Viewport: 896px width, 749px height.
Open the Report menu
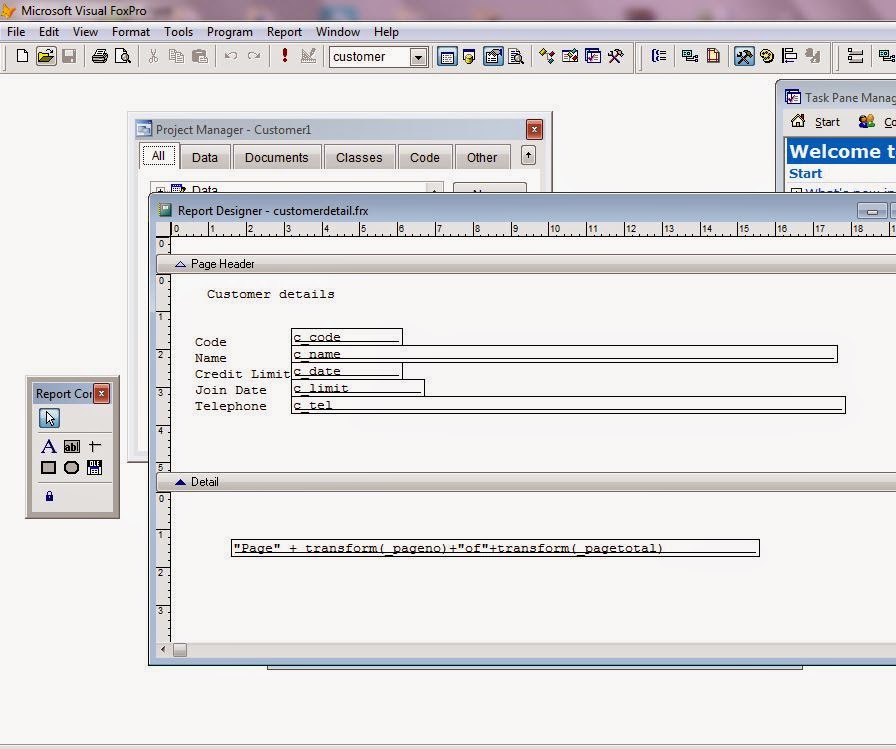pyautogui.click(x=284, y=32)
